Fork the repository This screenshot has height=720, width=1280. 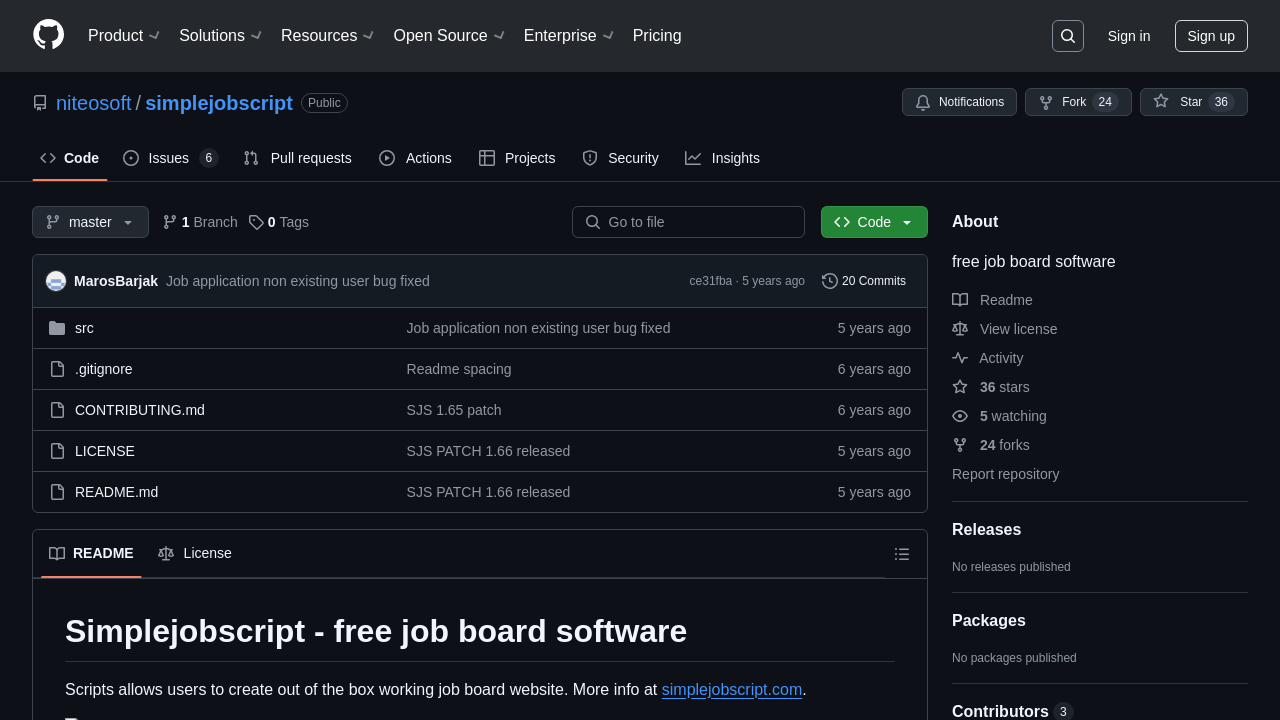[x=1077, y=102]
